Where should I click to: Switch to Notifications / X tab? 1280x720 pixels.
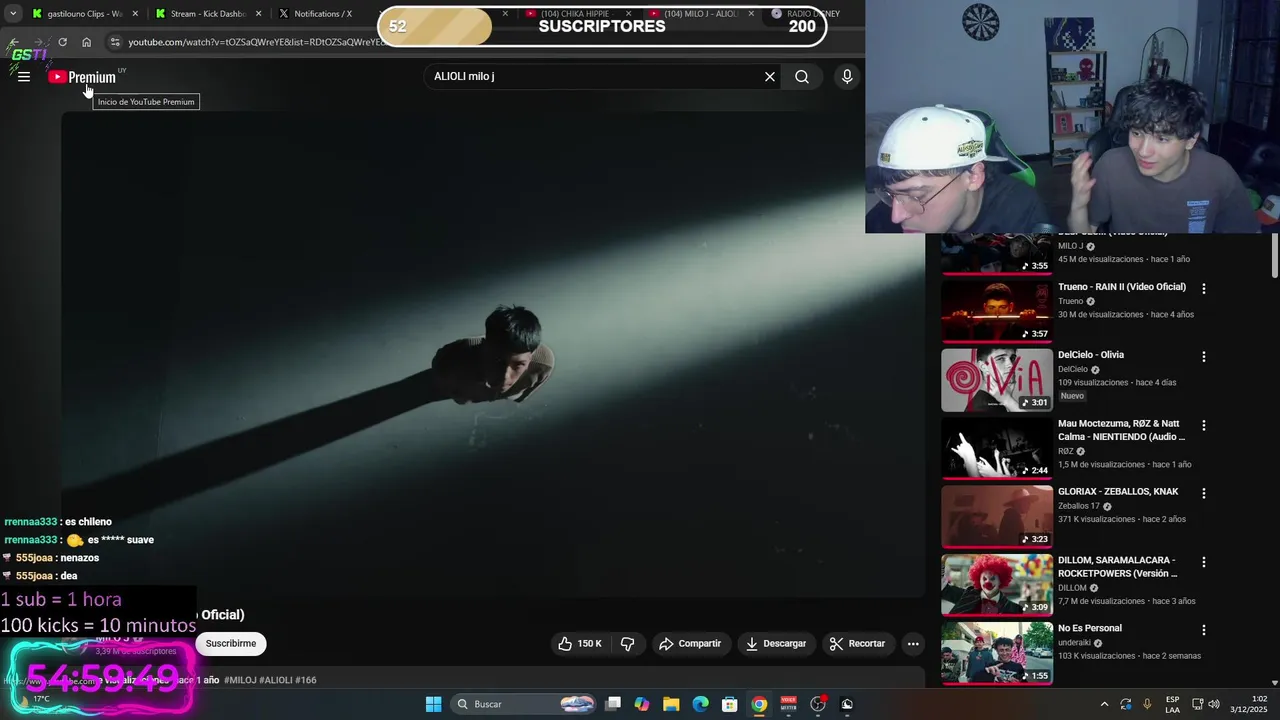click(x=322, y=14)
